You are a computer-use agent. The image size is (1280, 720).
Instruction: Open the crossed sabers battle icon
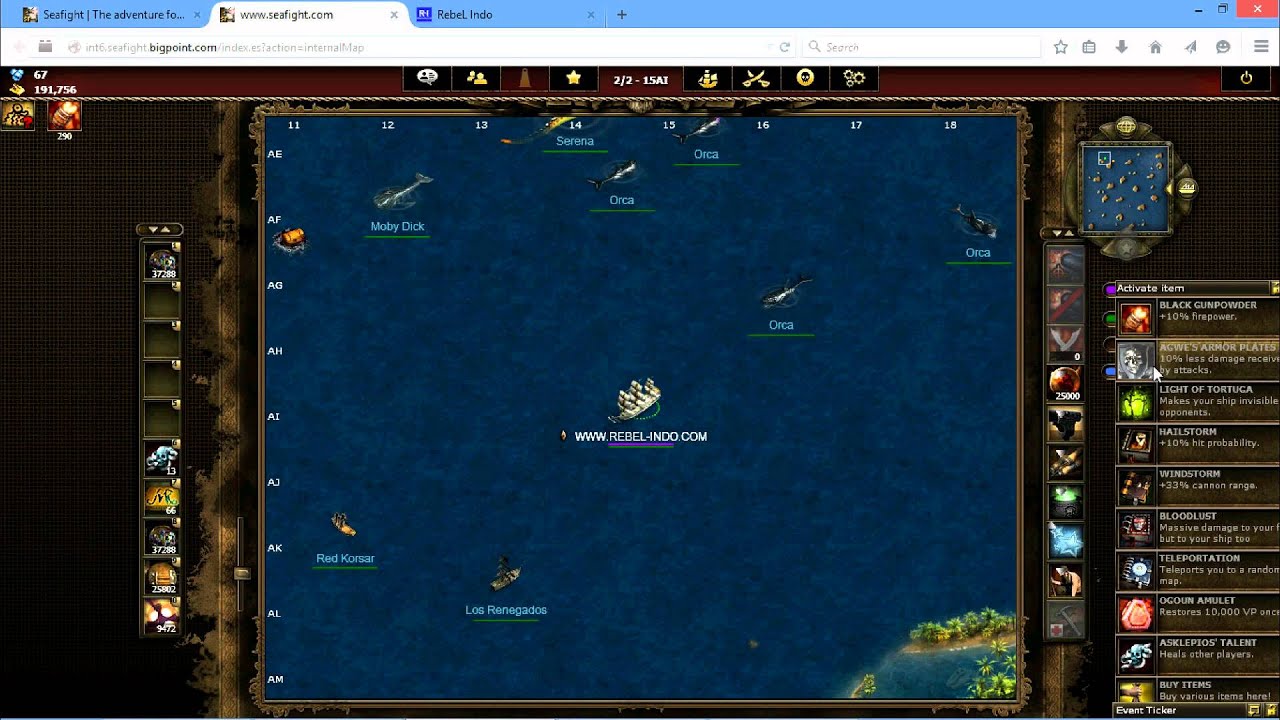[x=757, y=78]
